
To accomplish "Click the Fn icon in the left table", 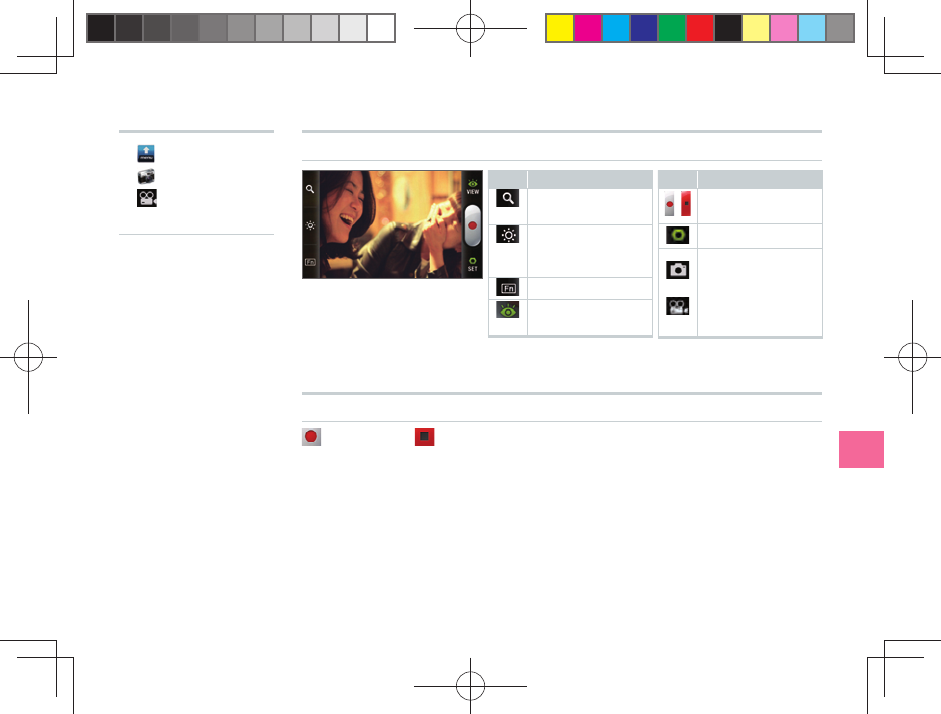I will click(x=508, y=288).
